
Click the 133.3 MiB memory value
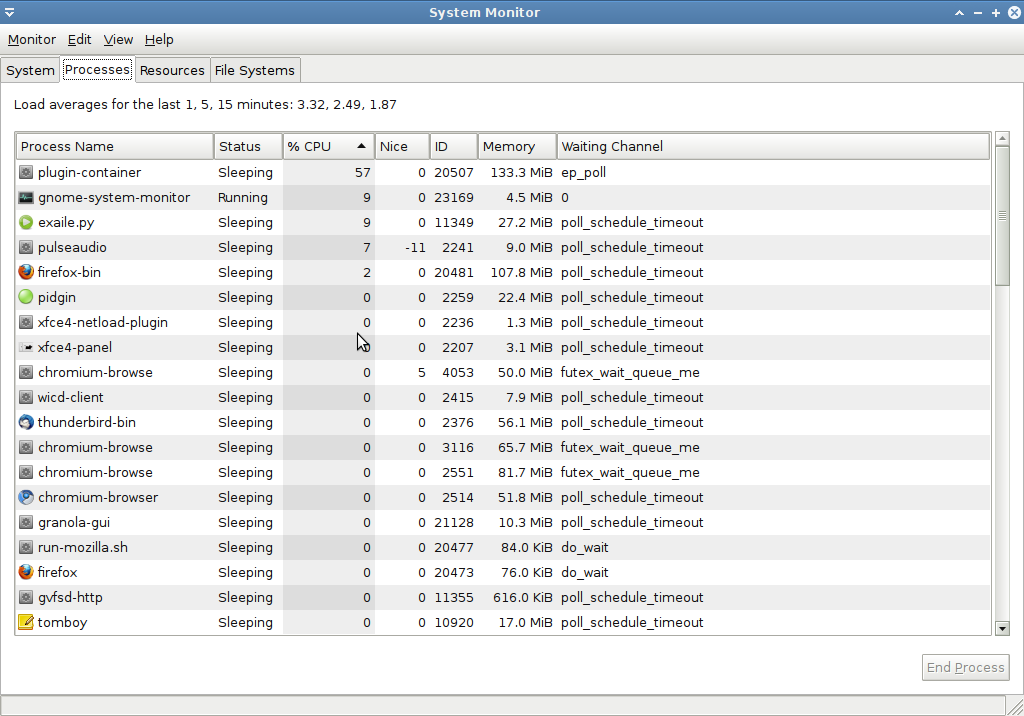point(521,172)
